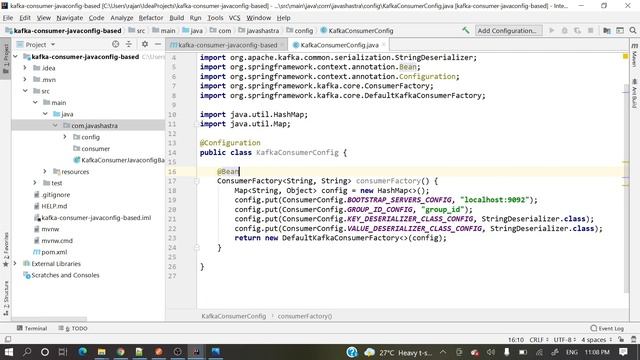
Task: Open Windows taskbar search icon
Action: (x=27, y=352)
